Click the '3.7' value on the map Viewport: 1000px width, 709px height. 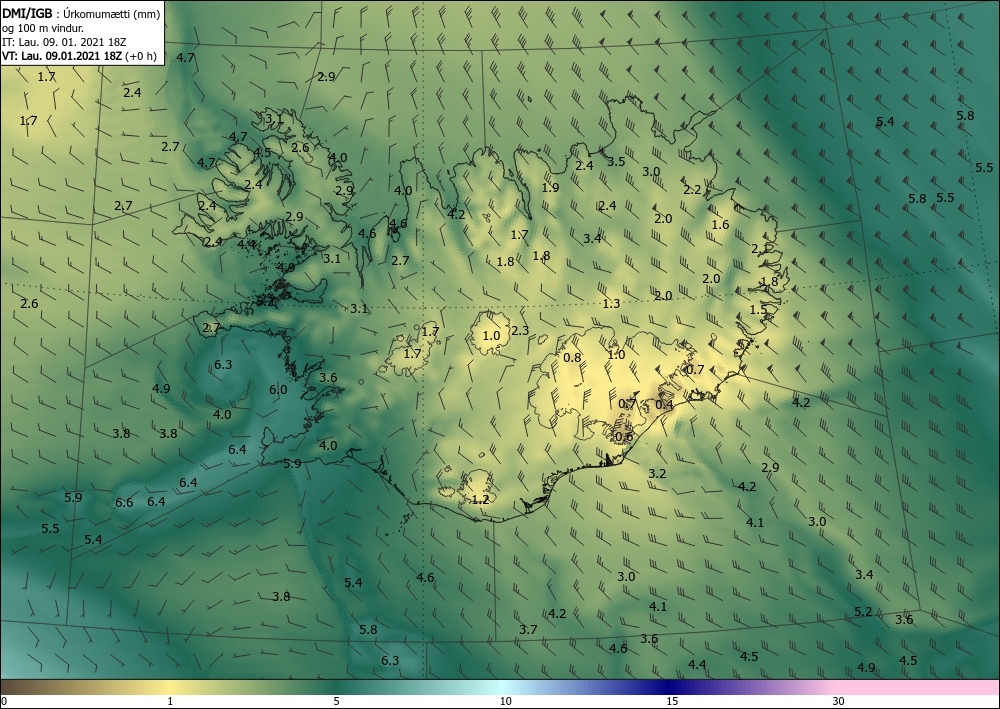(x=528, y=630)
